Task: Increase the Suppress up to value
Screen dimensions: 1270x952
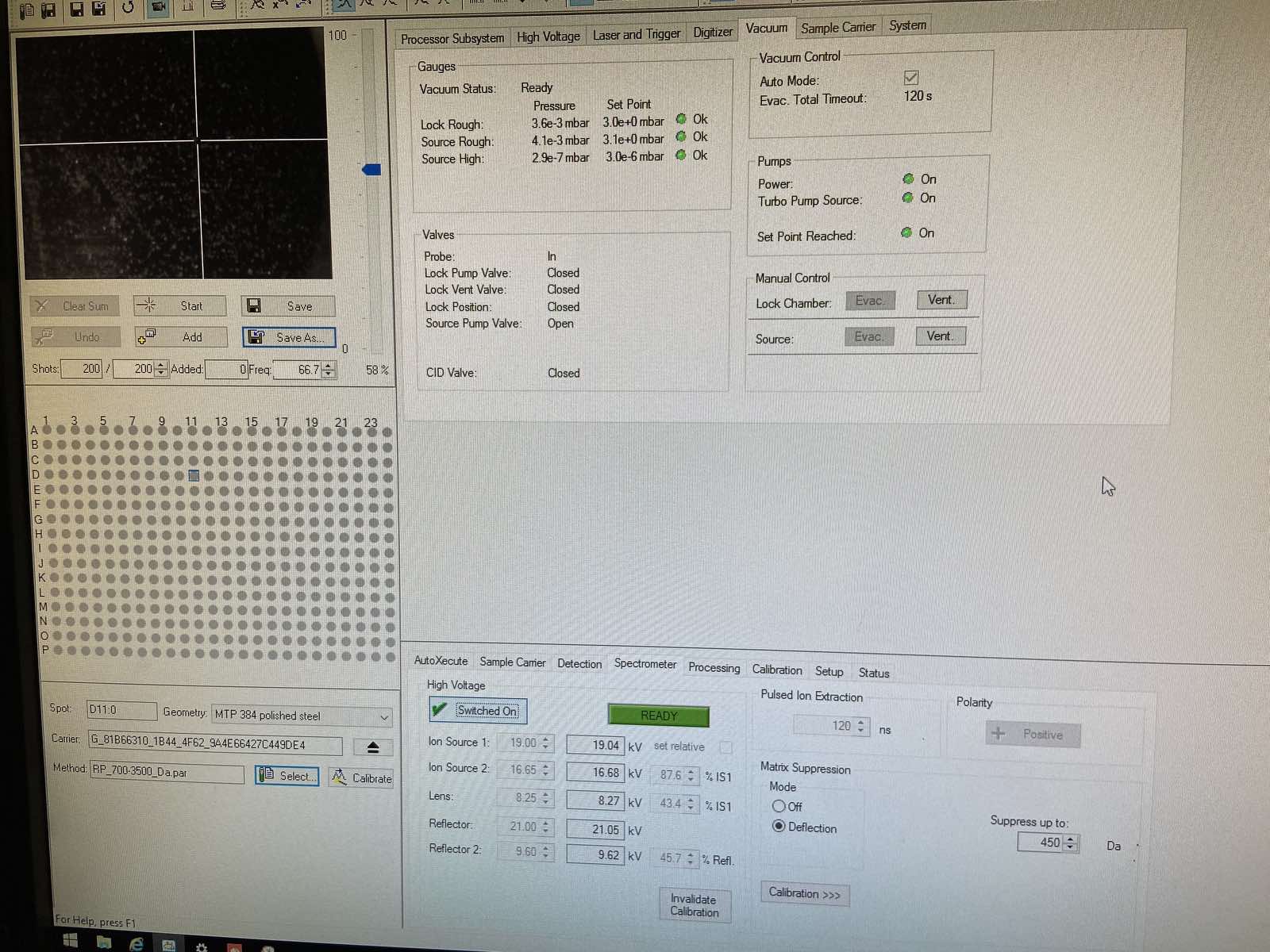Action: (x=1071, y=838)
